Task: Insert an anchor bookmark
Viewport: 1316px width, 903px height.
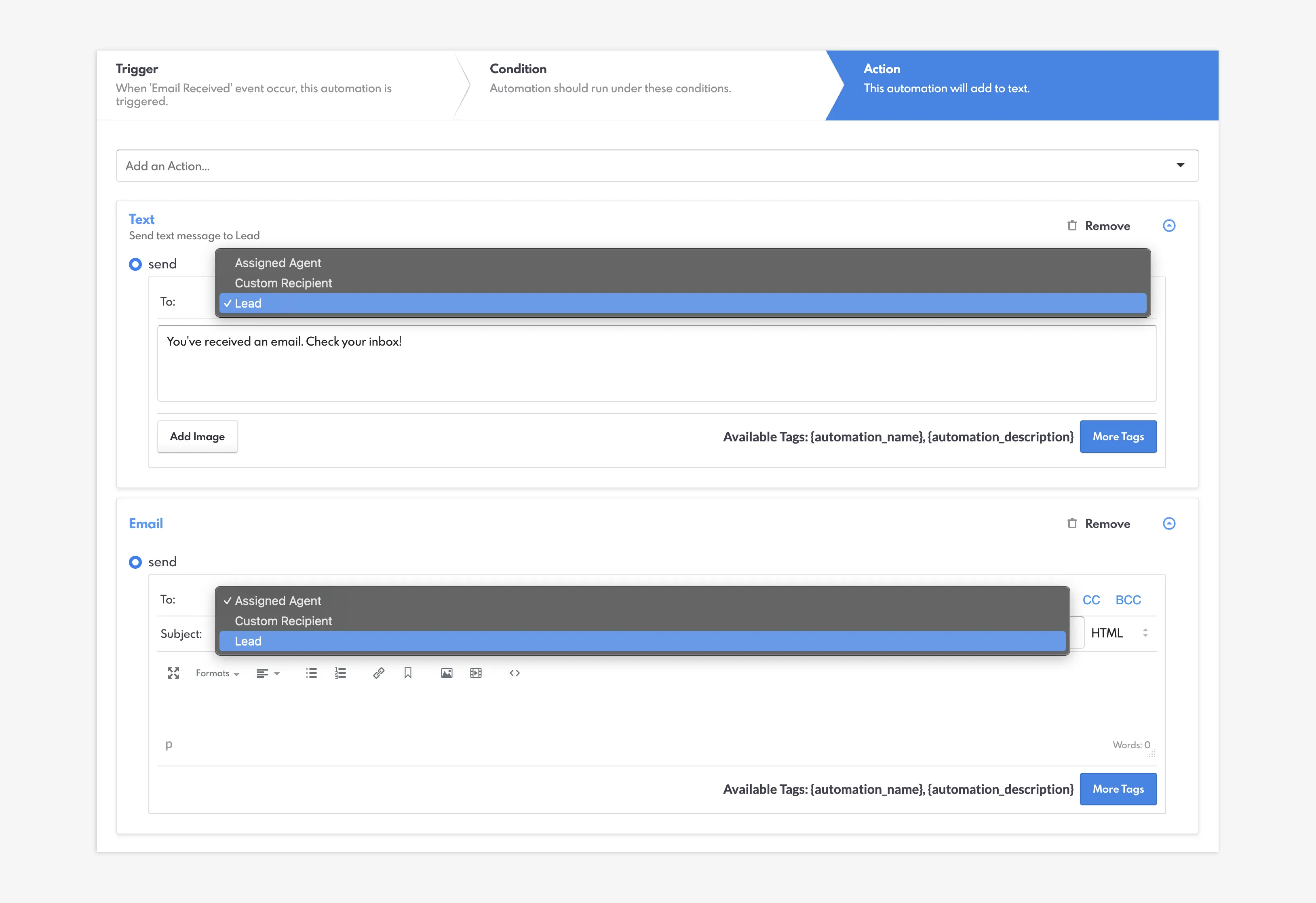Action: tap(408, 673)
